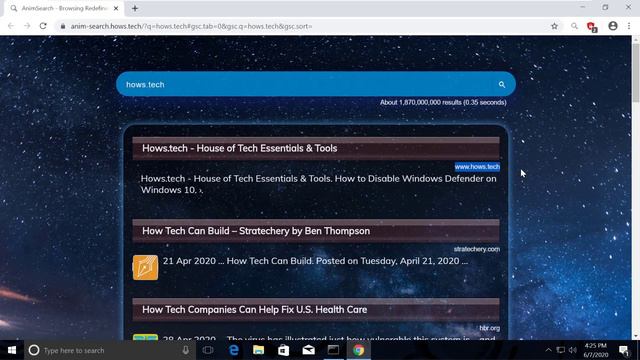This screenshot has width=640, height=360.
Task: Open the Chrome three-dot menu
Action: [629, 26]
